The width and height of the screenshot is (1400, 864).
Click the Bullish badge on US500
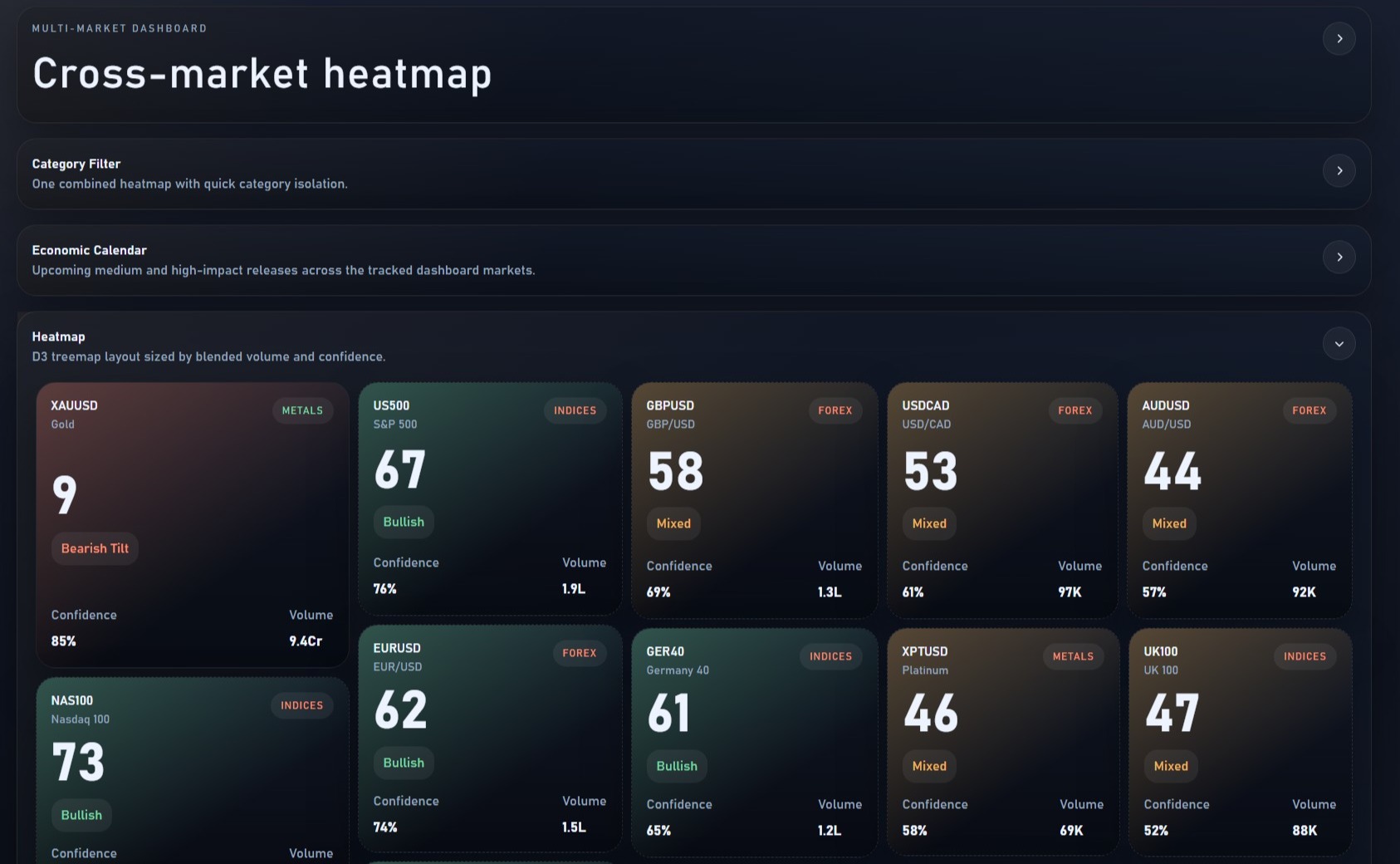(x=404, y=522)
